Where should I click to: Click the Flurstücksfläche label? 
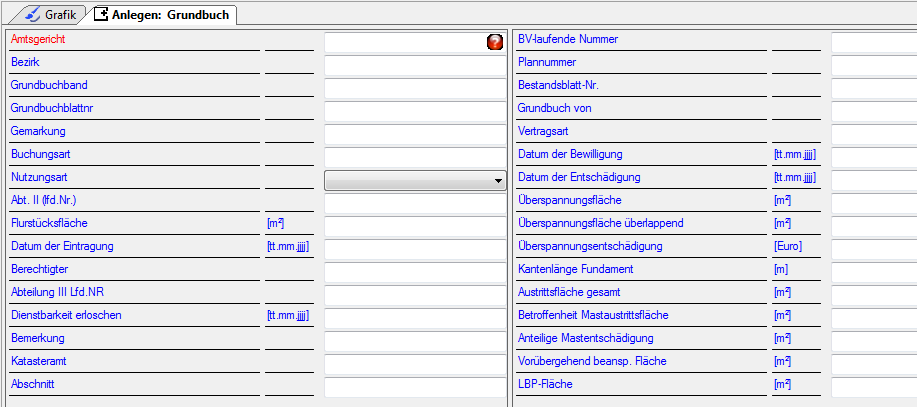[x=49, y=223]
